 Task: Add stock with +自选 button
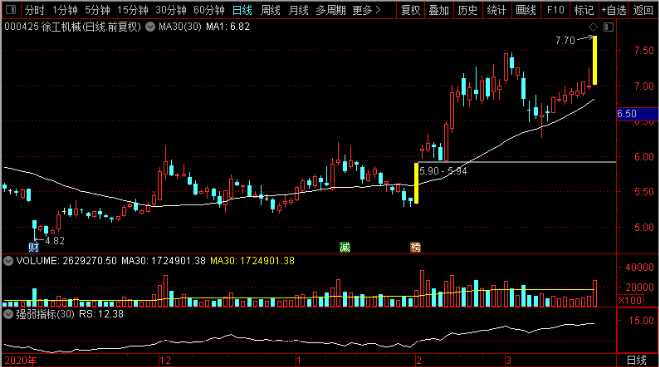click(x=614, y=10)
